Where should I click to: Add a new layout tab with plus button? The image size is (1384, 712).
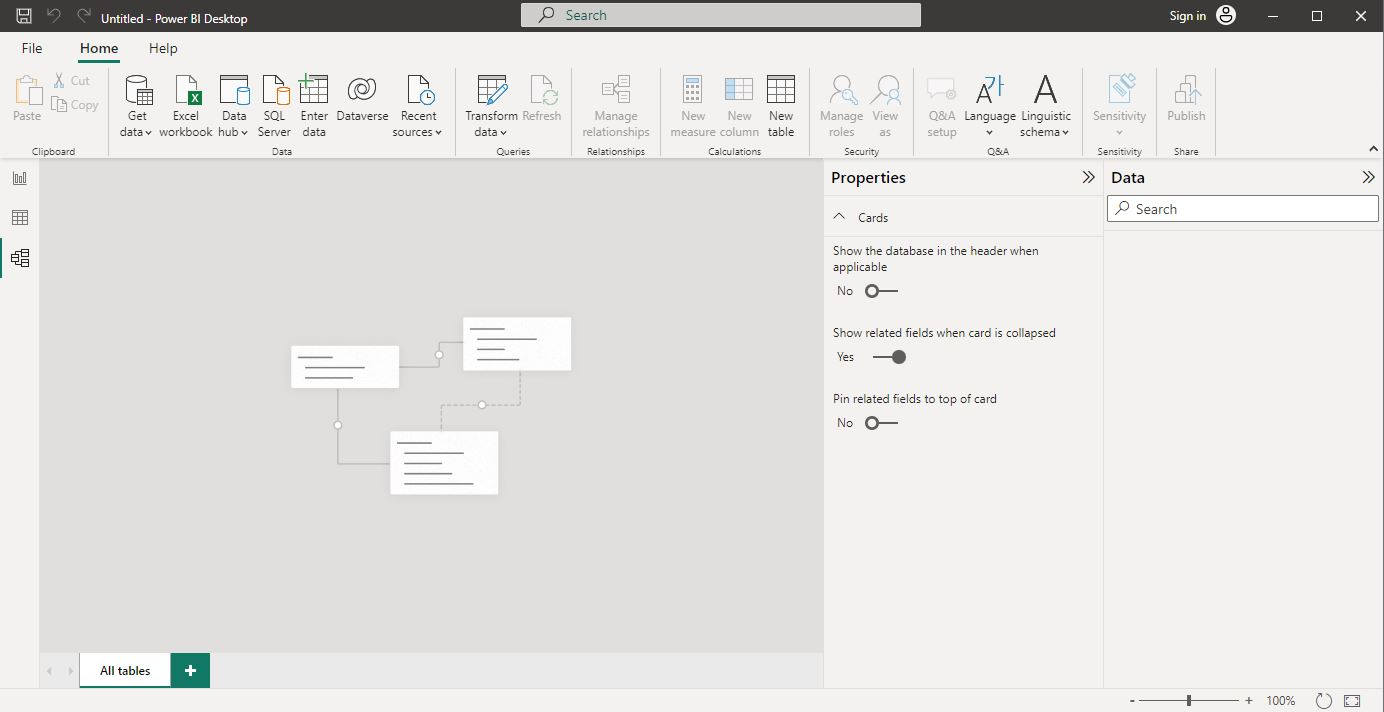coord(190,670)
